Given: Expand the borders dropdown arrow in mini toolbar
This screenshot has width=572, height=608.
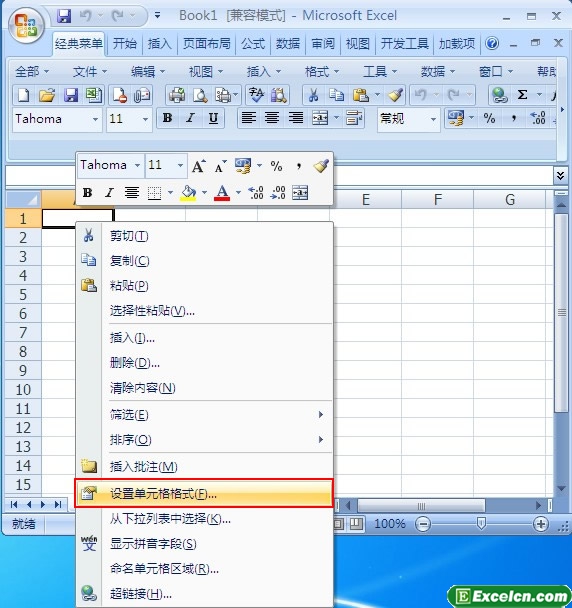Looking at the screenshot, I should pos(170,192).
